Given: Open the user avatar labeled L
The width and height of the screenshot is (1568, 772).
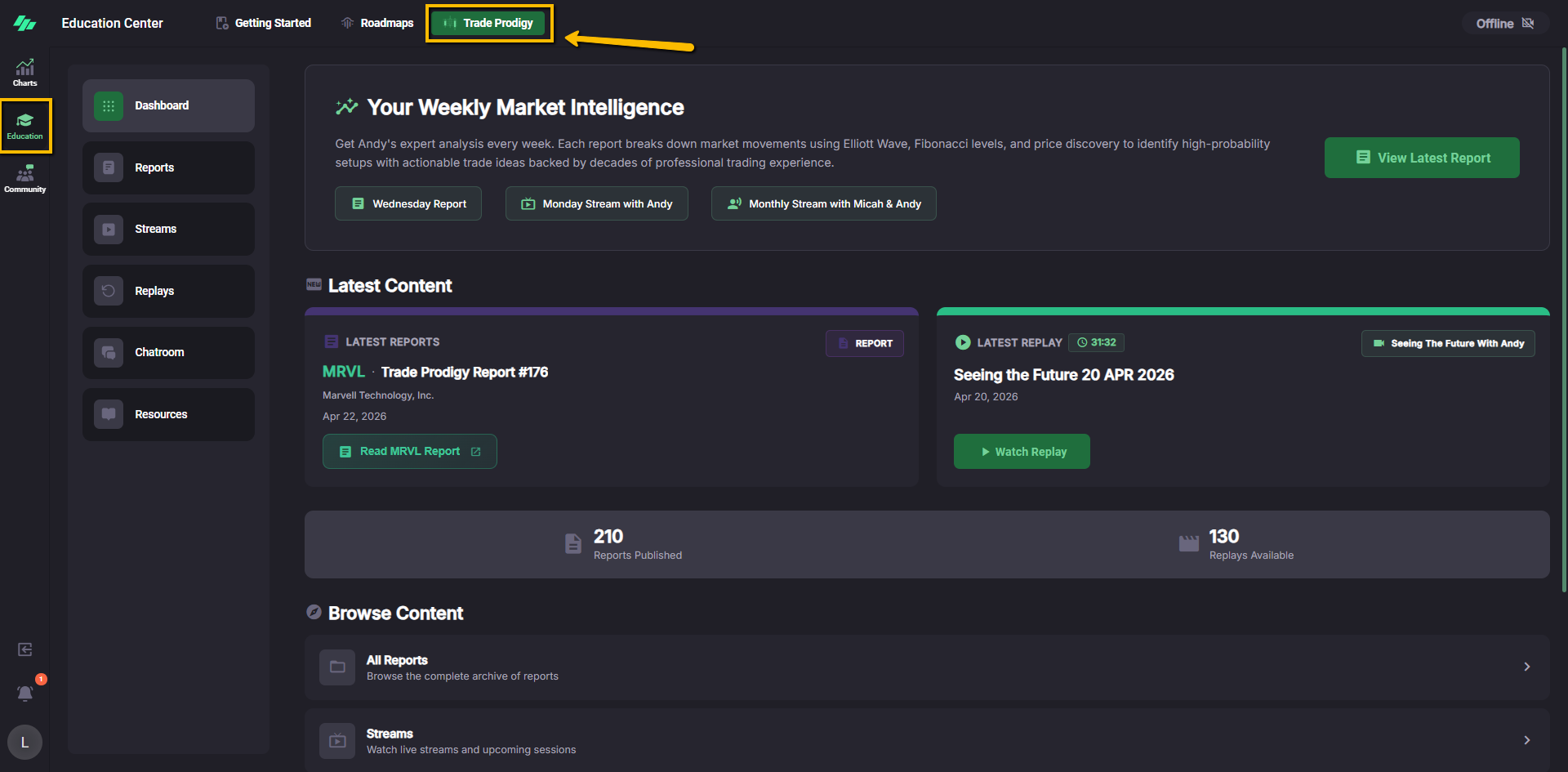Looking at the screenshot, I should pyautogui.click(x=24, y=742).
